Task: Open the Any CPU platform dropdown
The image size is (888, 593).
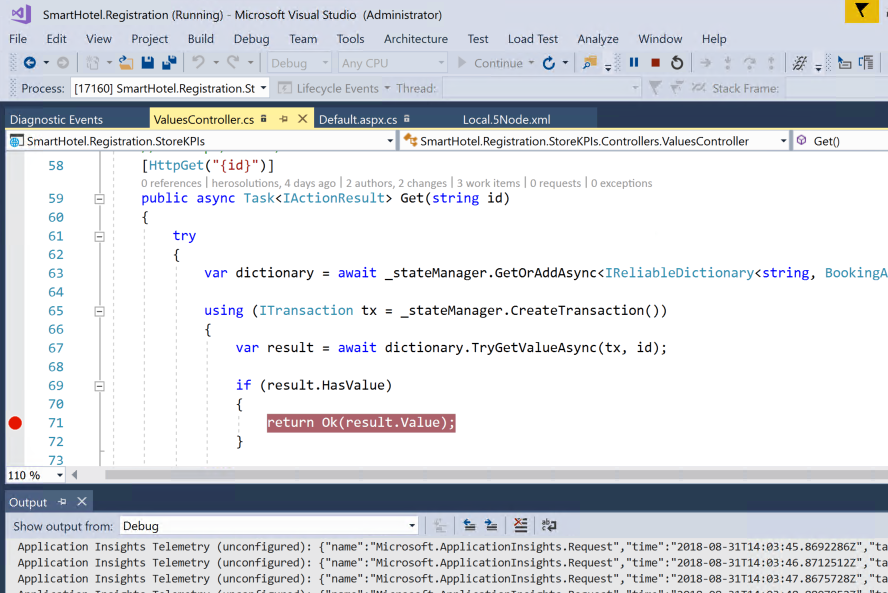Action: [392, 63]
